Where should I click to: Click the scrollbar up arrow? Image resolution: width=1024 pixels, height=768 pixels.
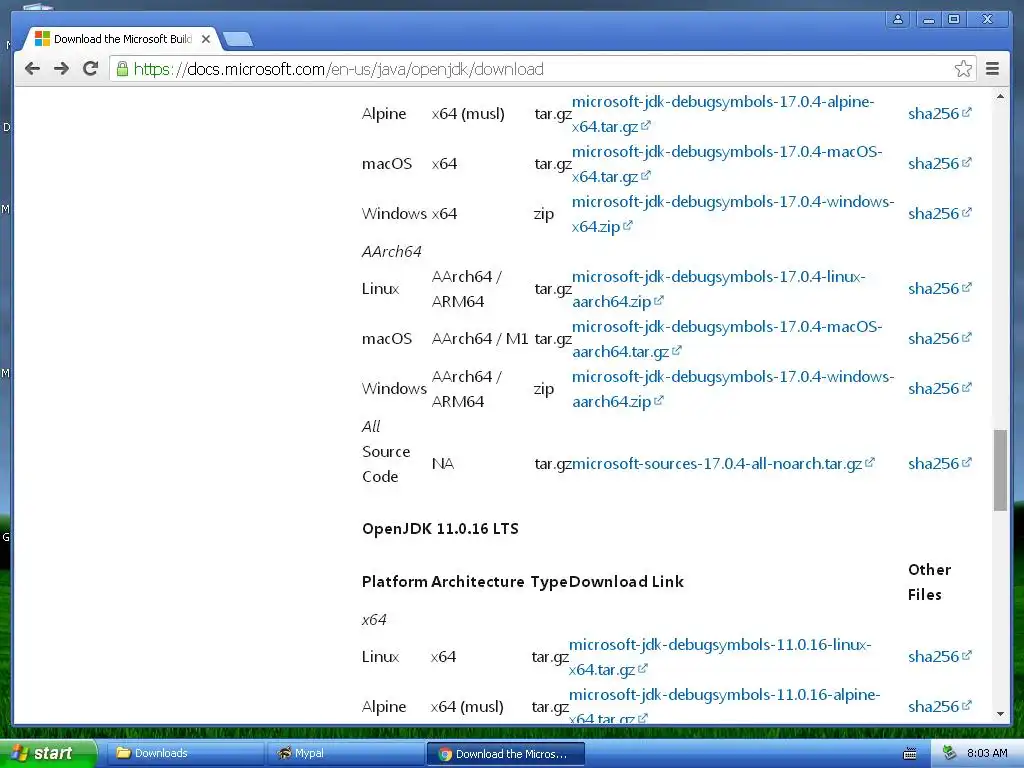click(1000, 97)
